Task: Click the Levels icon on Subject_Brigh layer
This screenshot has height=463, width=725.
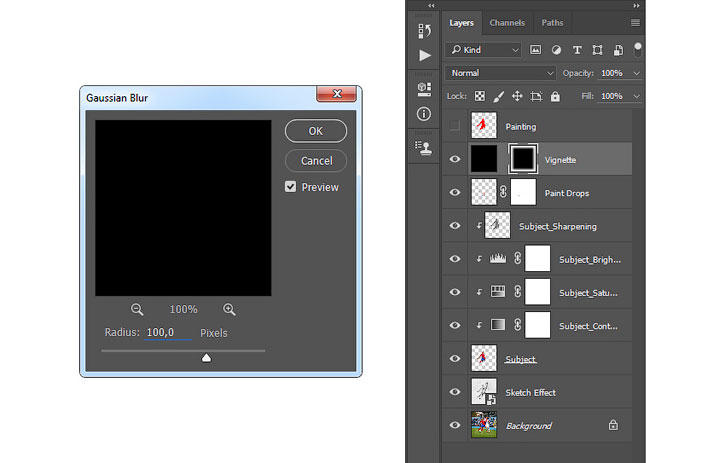Action: [x=498, y=258]
